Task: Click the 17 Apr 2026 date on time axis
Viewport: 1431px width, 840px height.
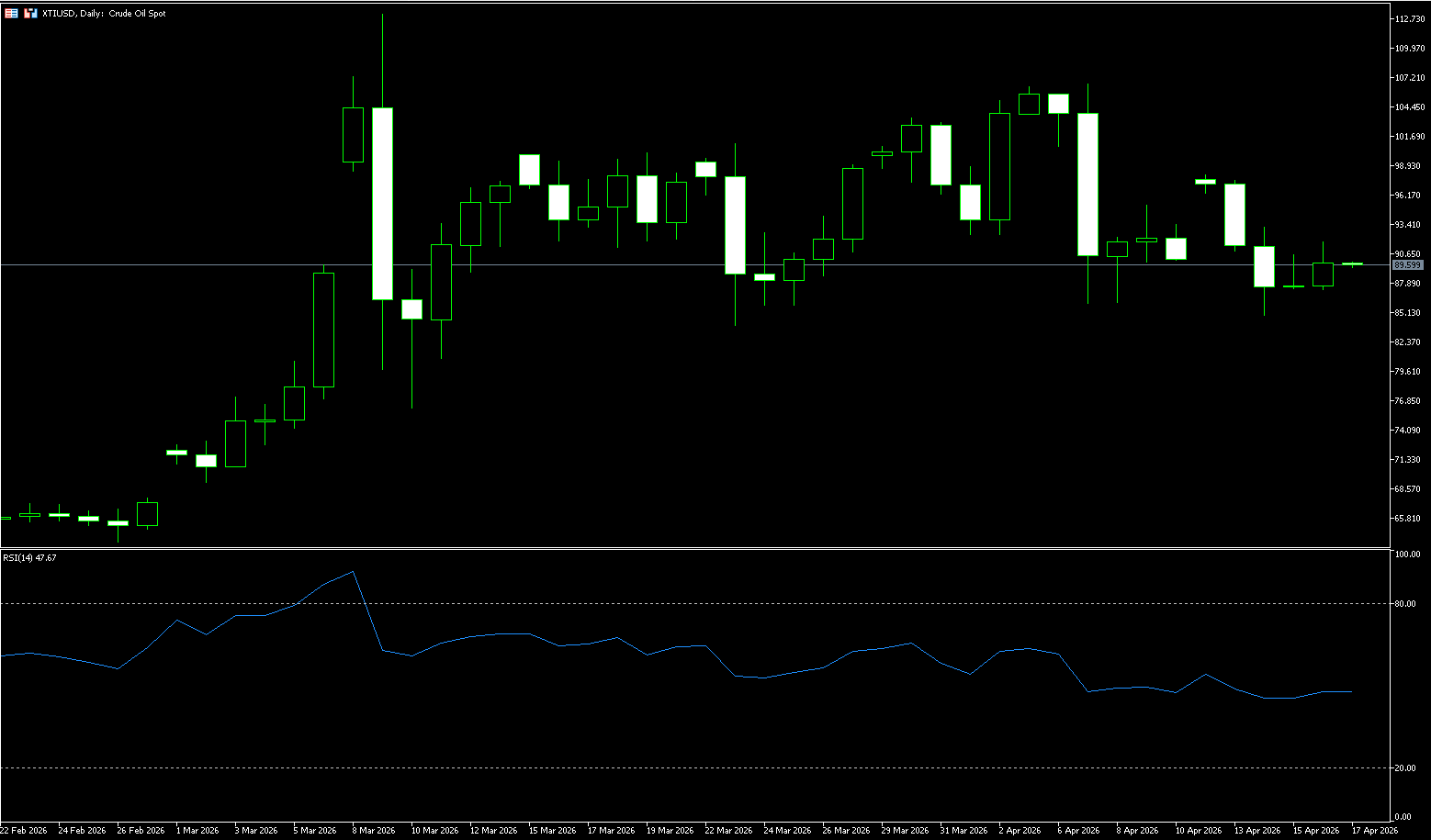Action: click(x=1375, y=831)
